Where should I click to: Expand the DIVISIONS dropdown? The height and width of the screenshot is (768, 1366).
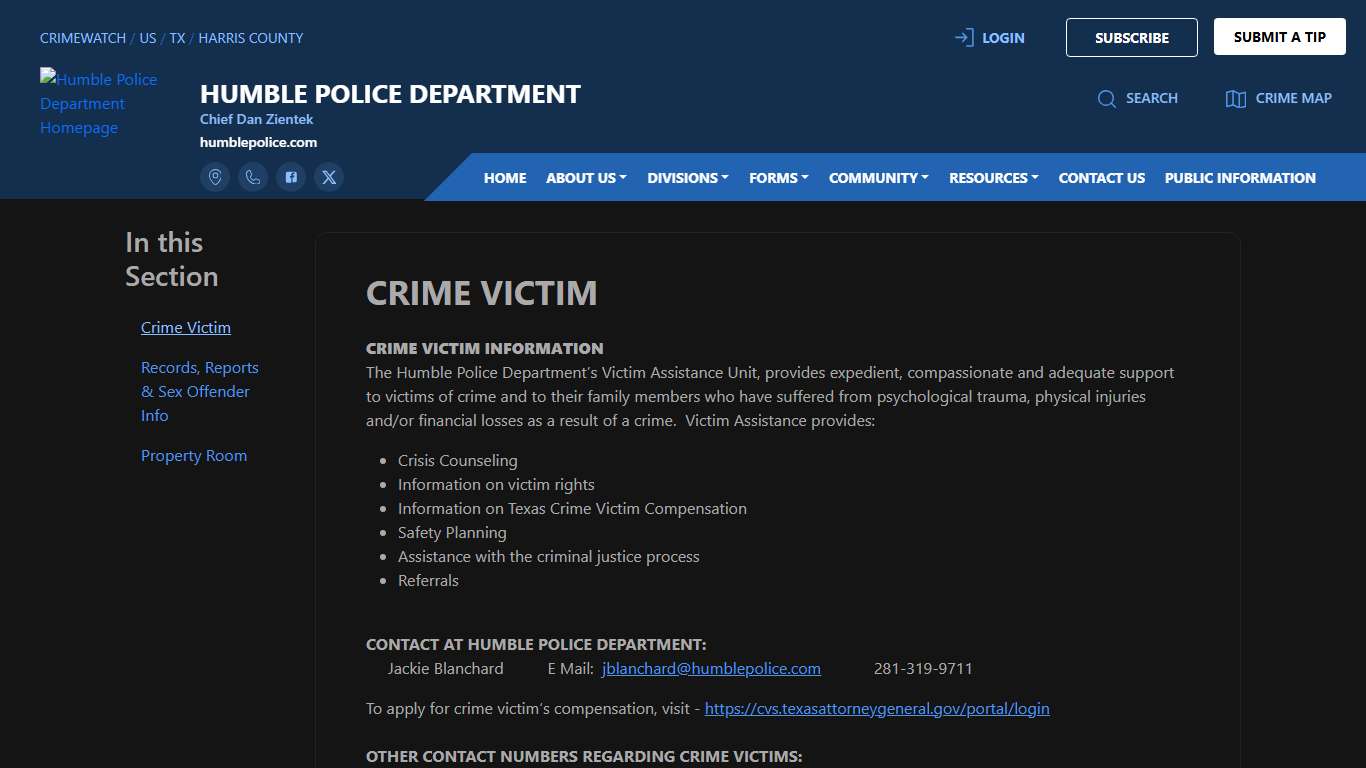(x=687, y=177)
